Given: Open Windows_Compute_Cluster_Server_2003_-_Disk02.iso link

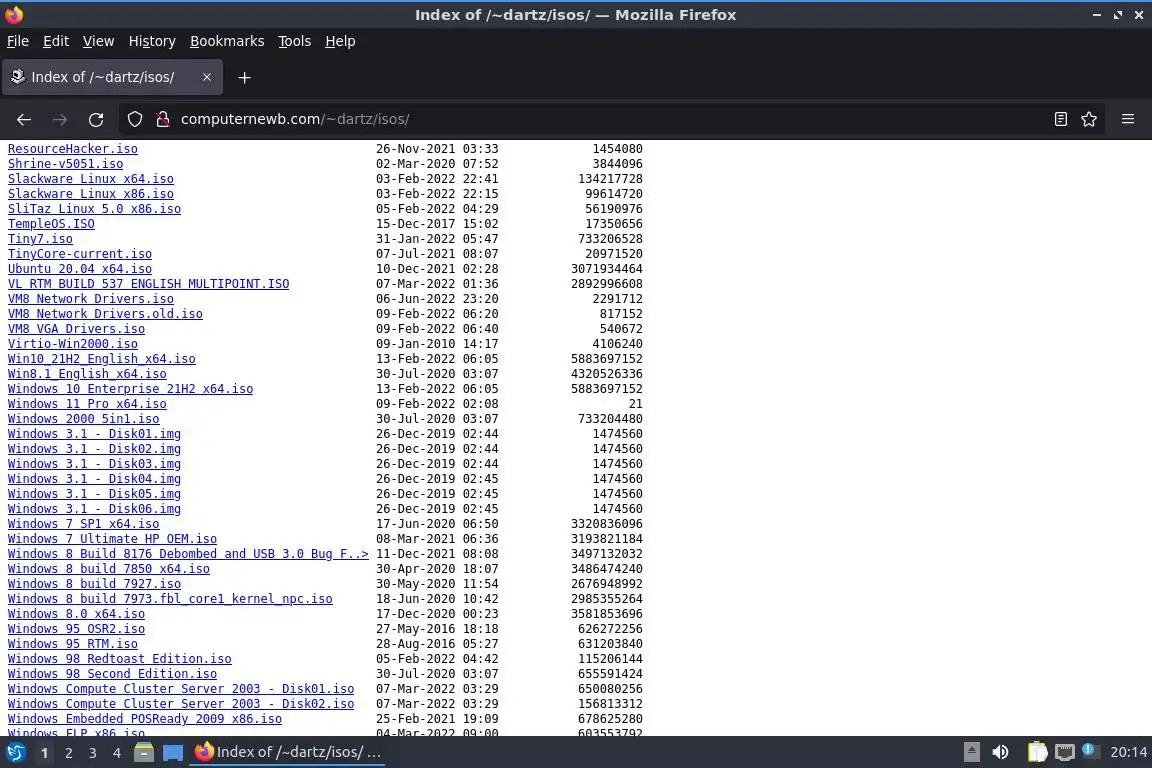Looking at the screenshot, I should tap(181, 704).
